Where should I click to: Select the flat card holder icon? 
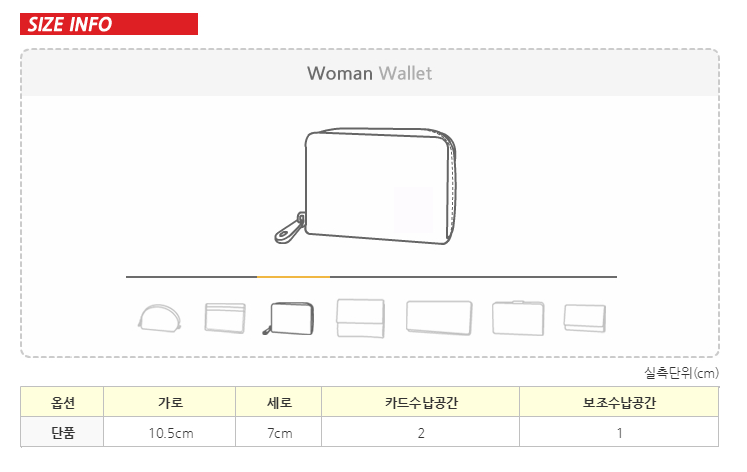pyautogui.click(x=225, y=317)
